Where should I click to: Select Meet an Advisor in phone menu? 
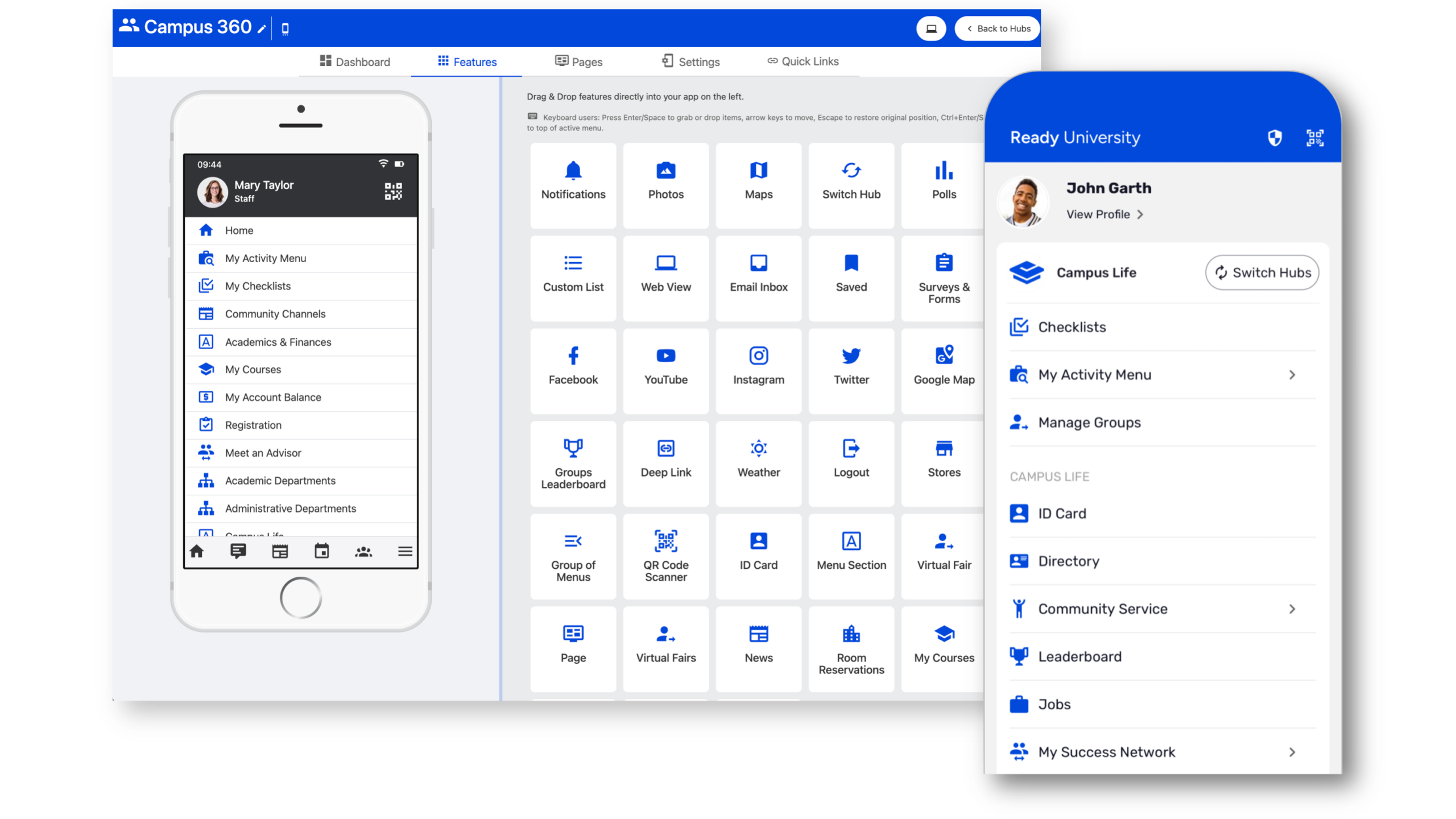pos(301,453)
